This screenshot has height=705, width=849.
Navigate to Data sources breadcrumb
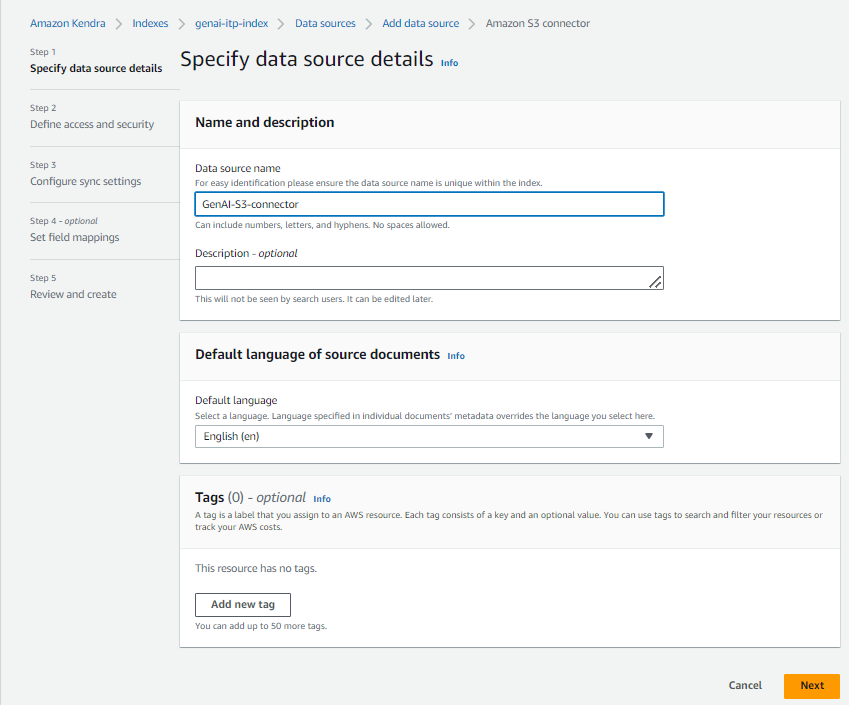(x=325, y=23)
